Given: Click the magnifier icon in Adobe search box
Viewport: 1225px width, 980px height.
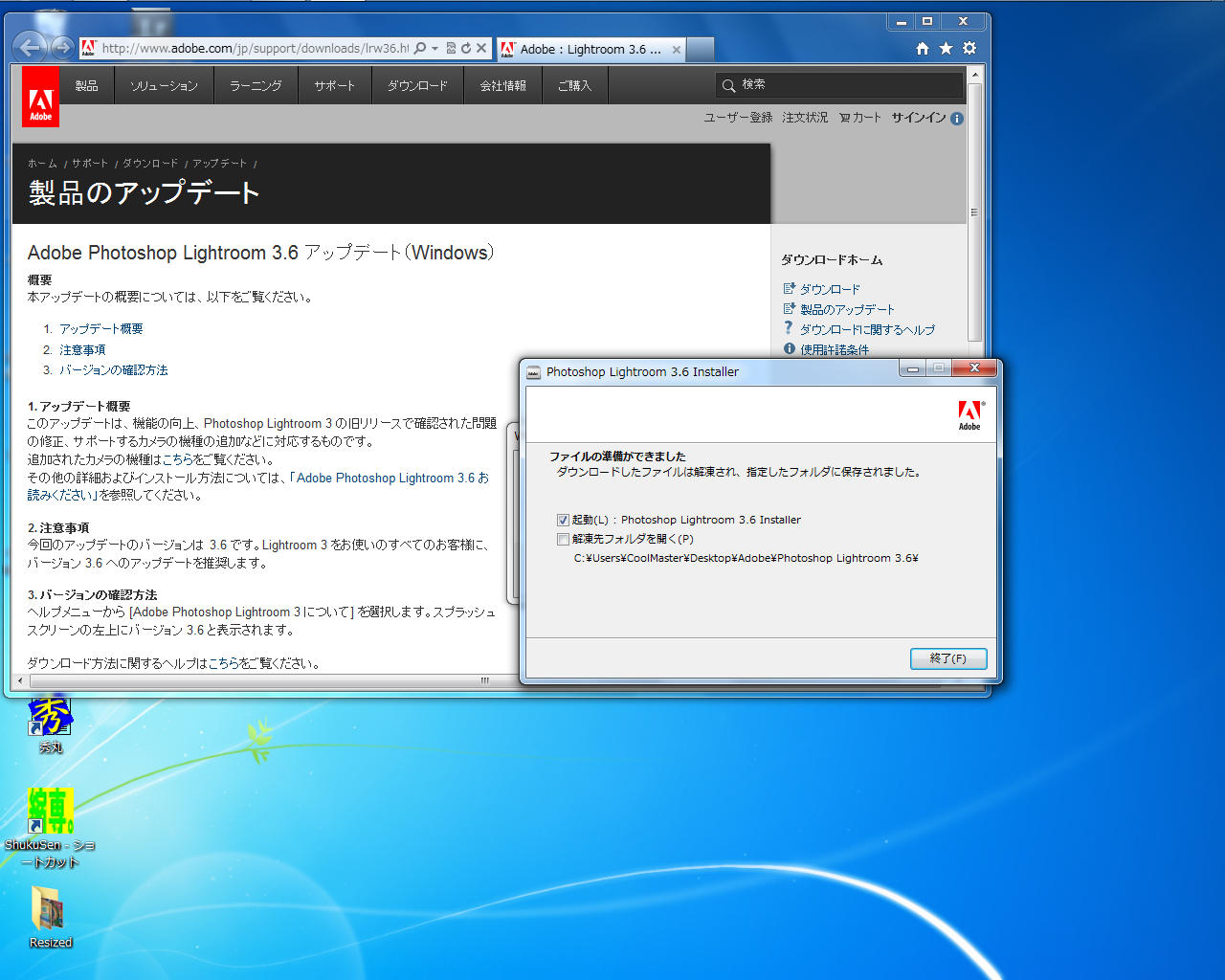Looking at the screenshot, I should (728, 85).
